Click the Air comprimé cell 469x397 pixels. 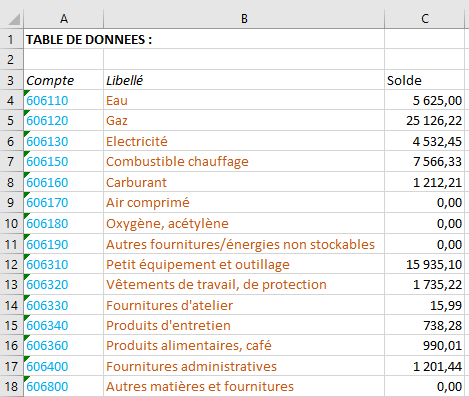[244, 202]
